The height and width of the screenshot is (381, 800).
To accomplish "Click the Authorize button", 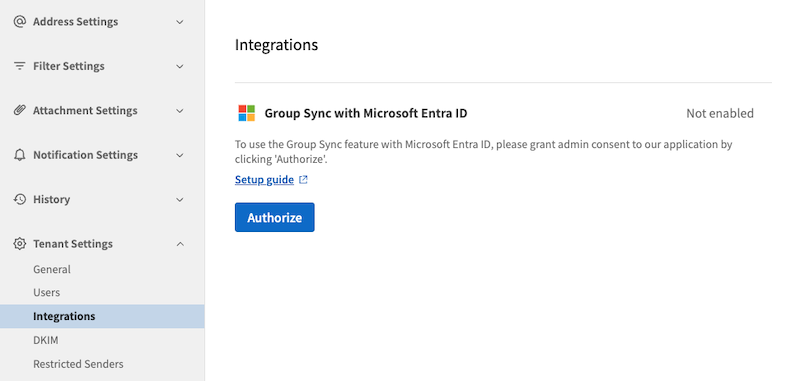I will coord(274,217).
